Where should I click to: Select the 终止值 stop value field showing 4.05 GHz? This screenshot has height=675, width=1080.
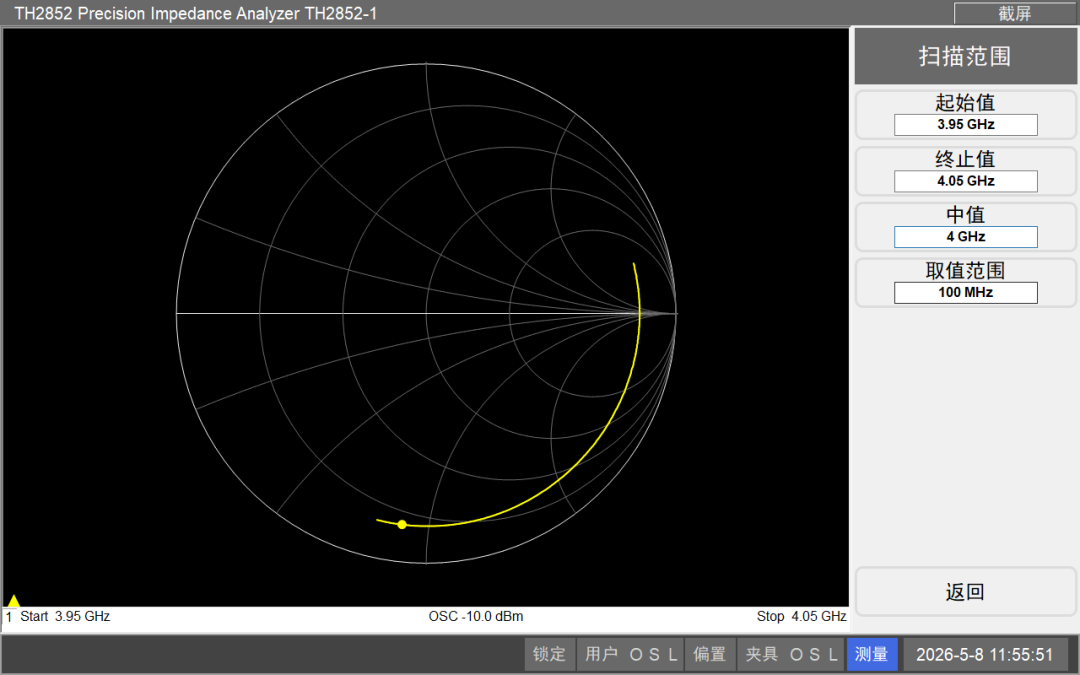click(966, 181)
